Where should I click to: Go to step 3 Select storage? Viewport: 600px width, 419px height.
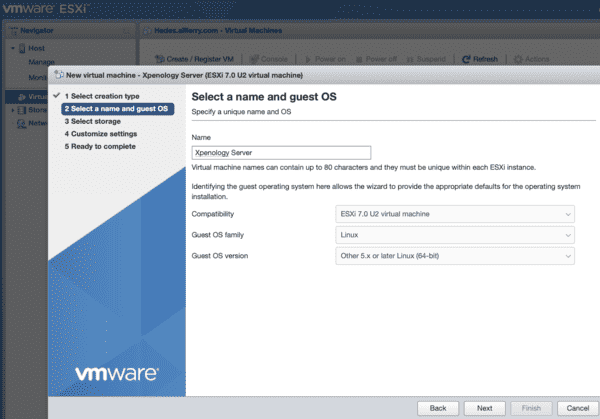point(93,121)
